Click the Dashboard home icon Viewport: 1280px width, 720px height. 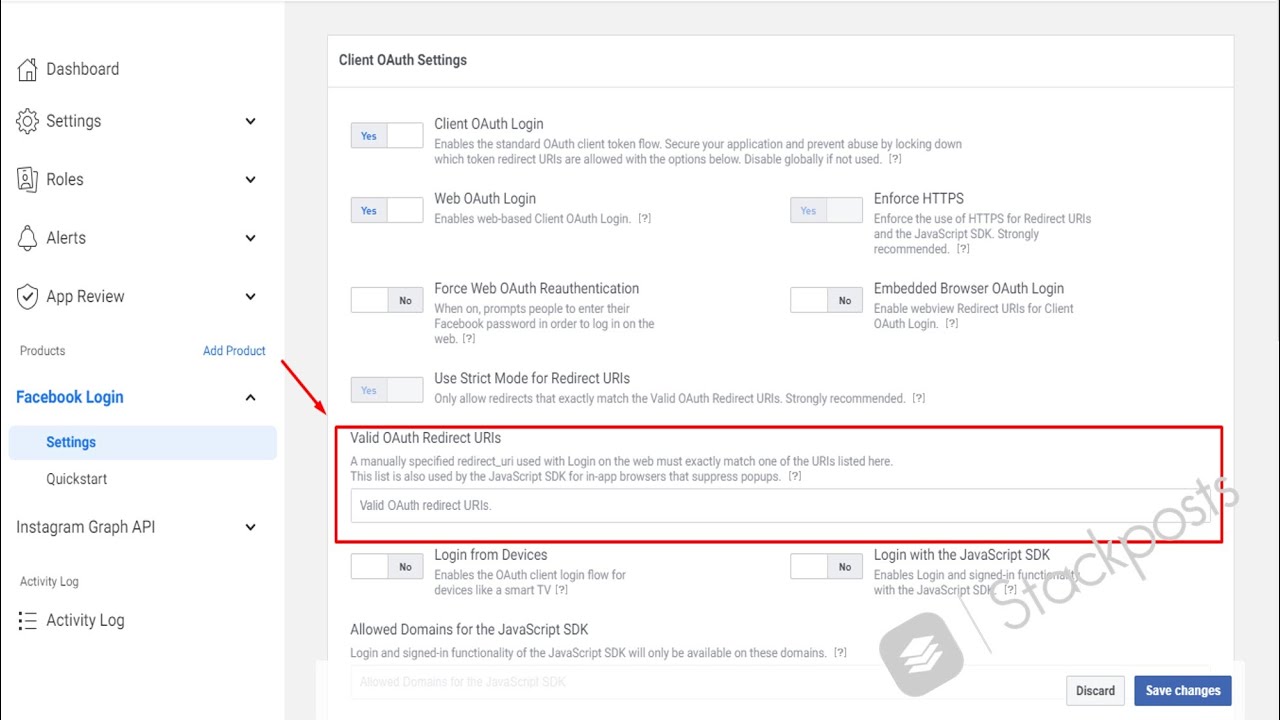pyautogui.click(x=27, y=69)
